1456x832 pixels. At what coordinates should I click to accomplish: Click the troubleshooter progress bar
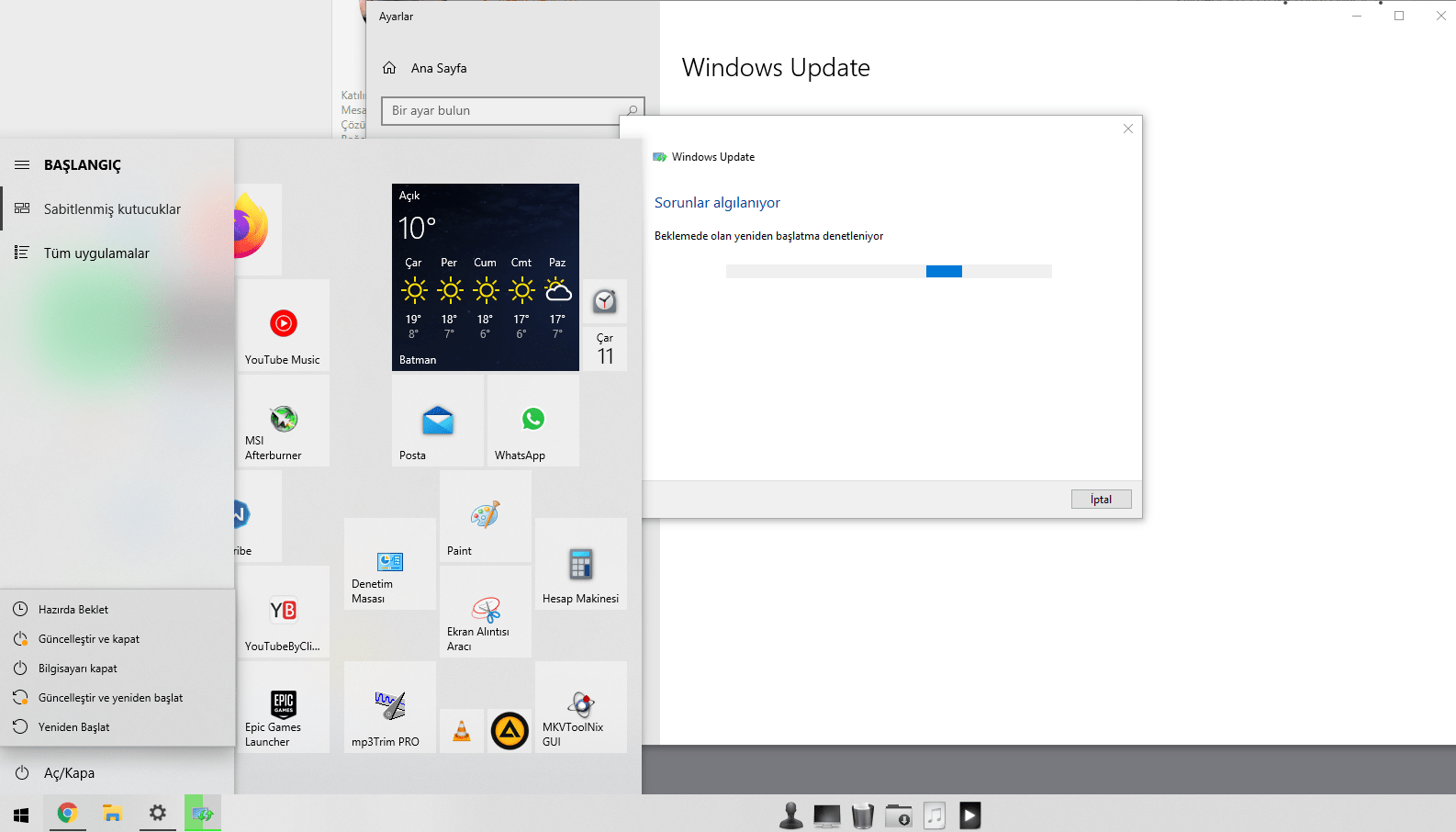click(x=889, y=271)
